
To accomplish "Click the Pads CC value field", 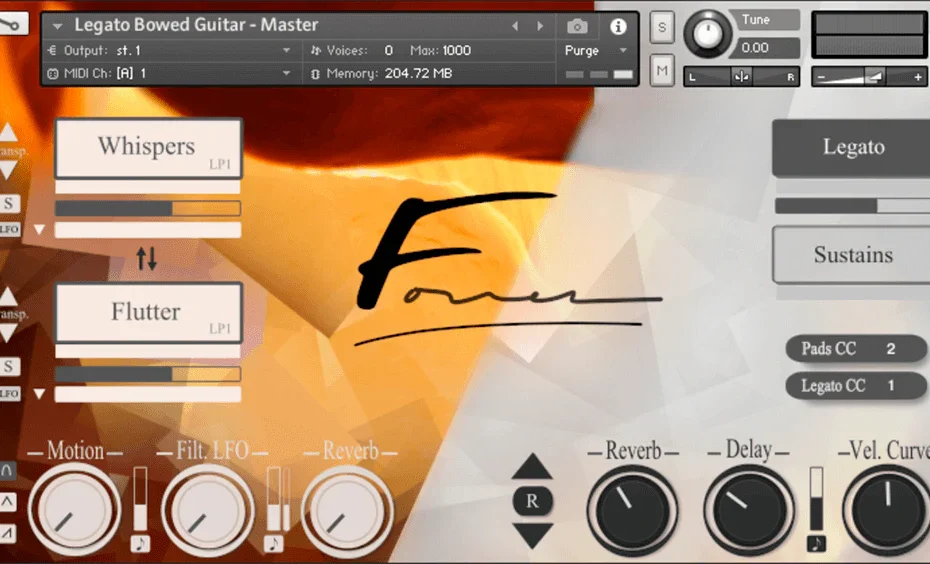I will (889, 349).
